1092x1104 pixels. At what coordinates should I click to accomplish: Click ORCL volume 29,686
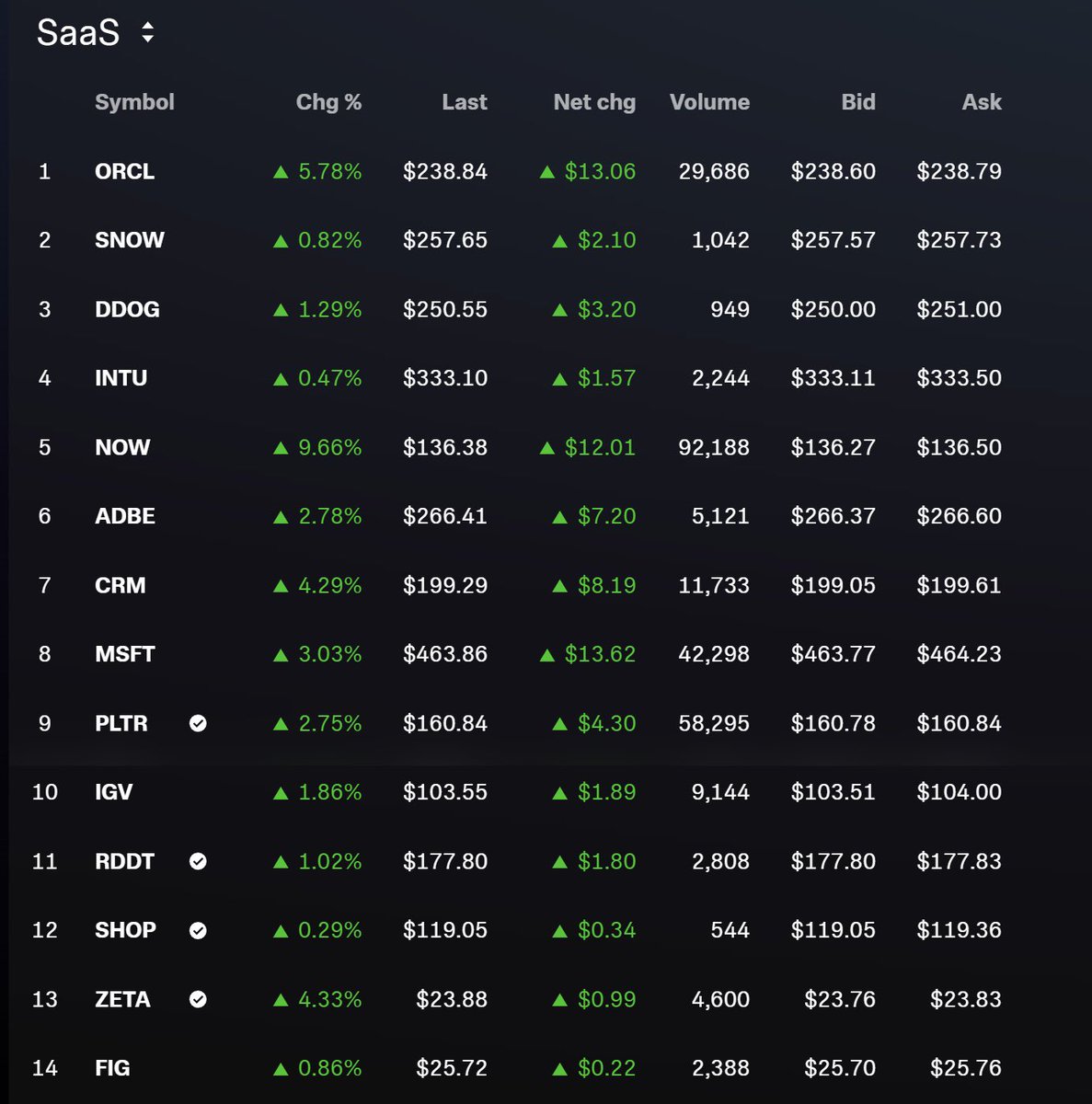714,171
